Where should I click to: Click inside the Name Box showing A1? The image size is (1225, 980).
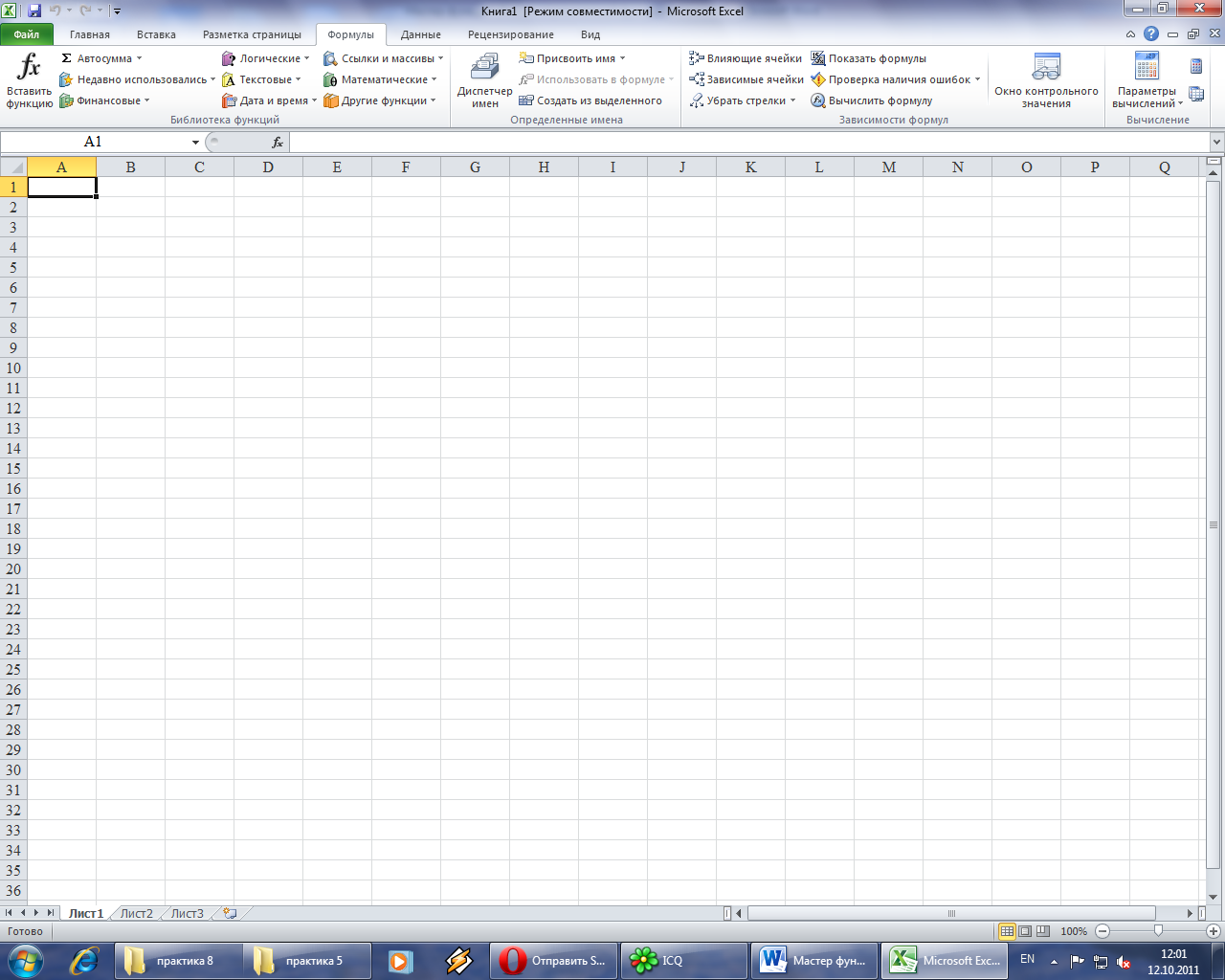pyautogui.click(x=93, y=142)
